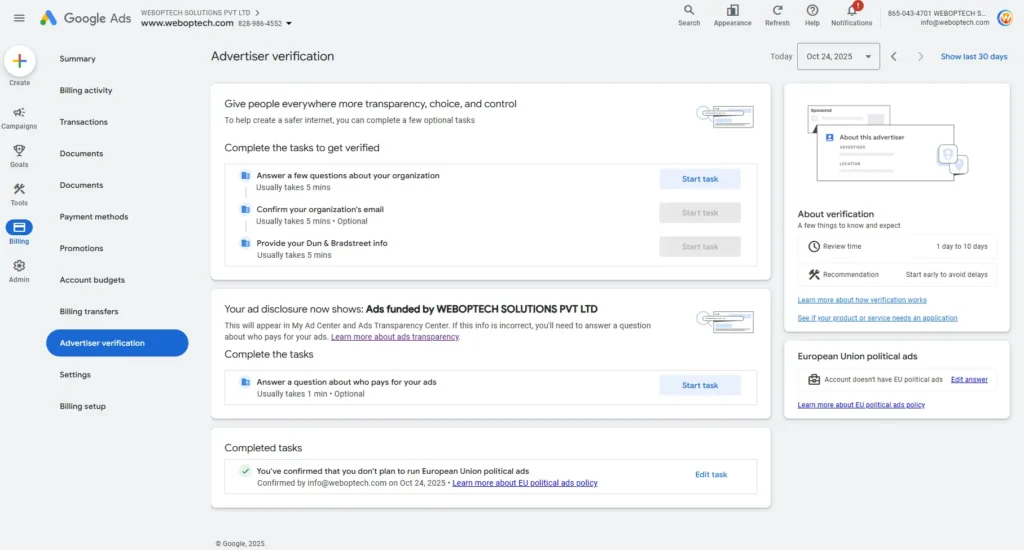Click the clock icon beside Review time
The height and width of the screenshot is (550, 1024).
(x=814, y=246)
